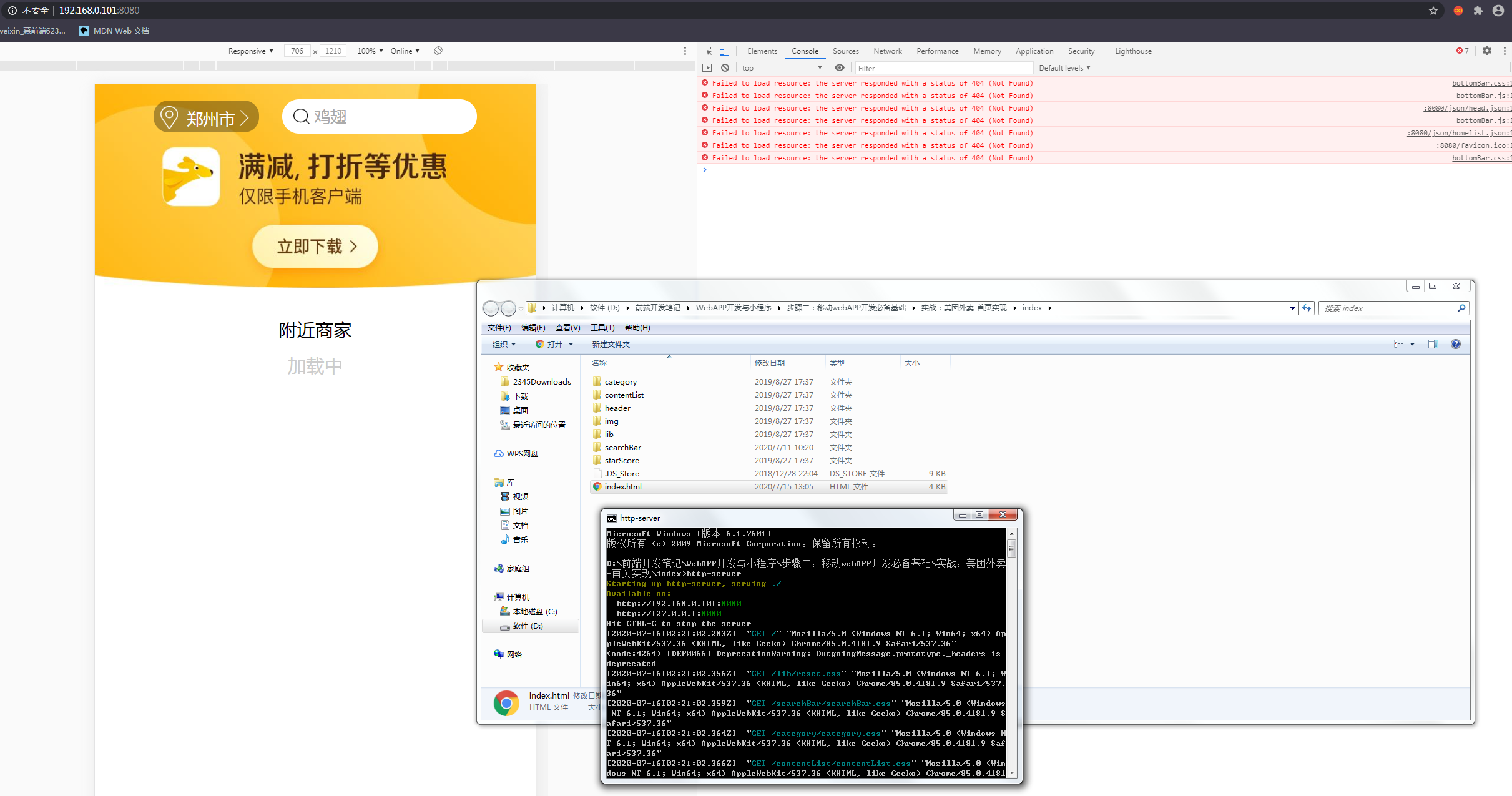1512x796 pixels.
Task: Open DevTools settings gear
Action: 1487,51
